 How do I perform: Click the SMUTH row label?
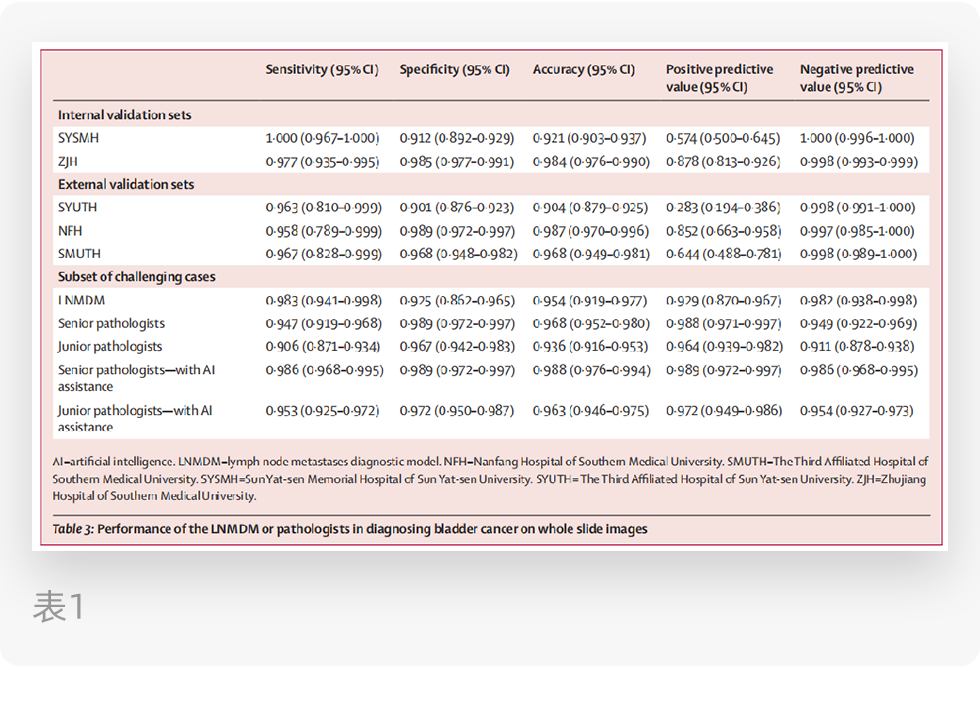(79, 254)
